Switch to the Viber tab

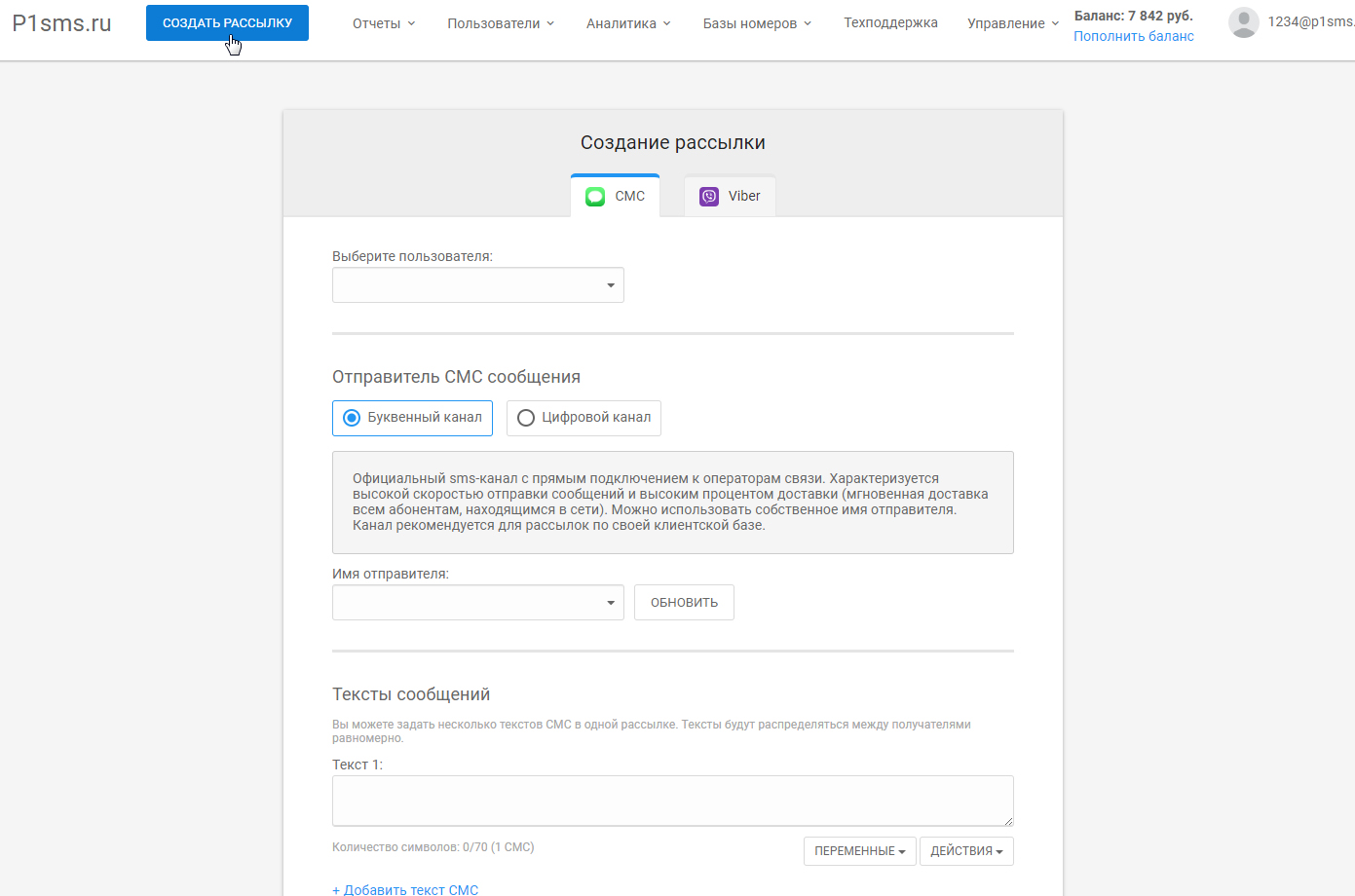coord(730,196)
